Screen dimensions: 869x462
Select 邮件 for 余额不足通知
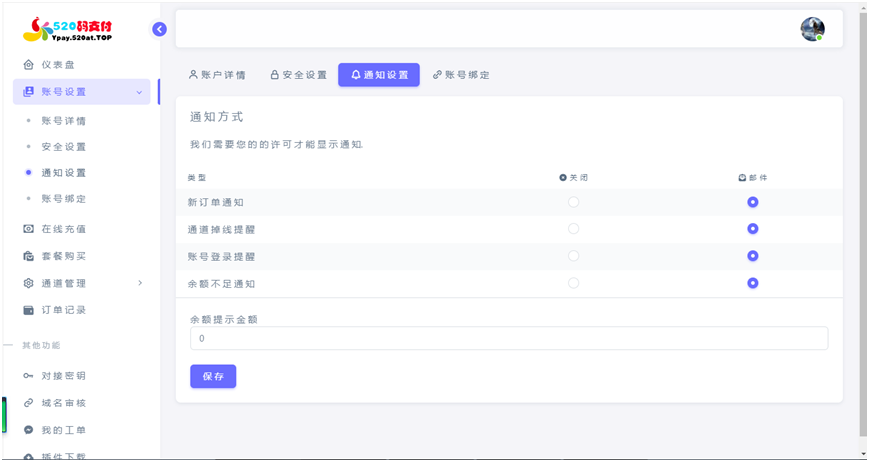(x=753, y=283)
